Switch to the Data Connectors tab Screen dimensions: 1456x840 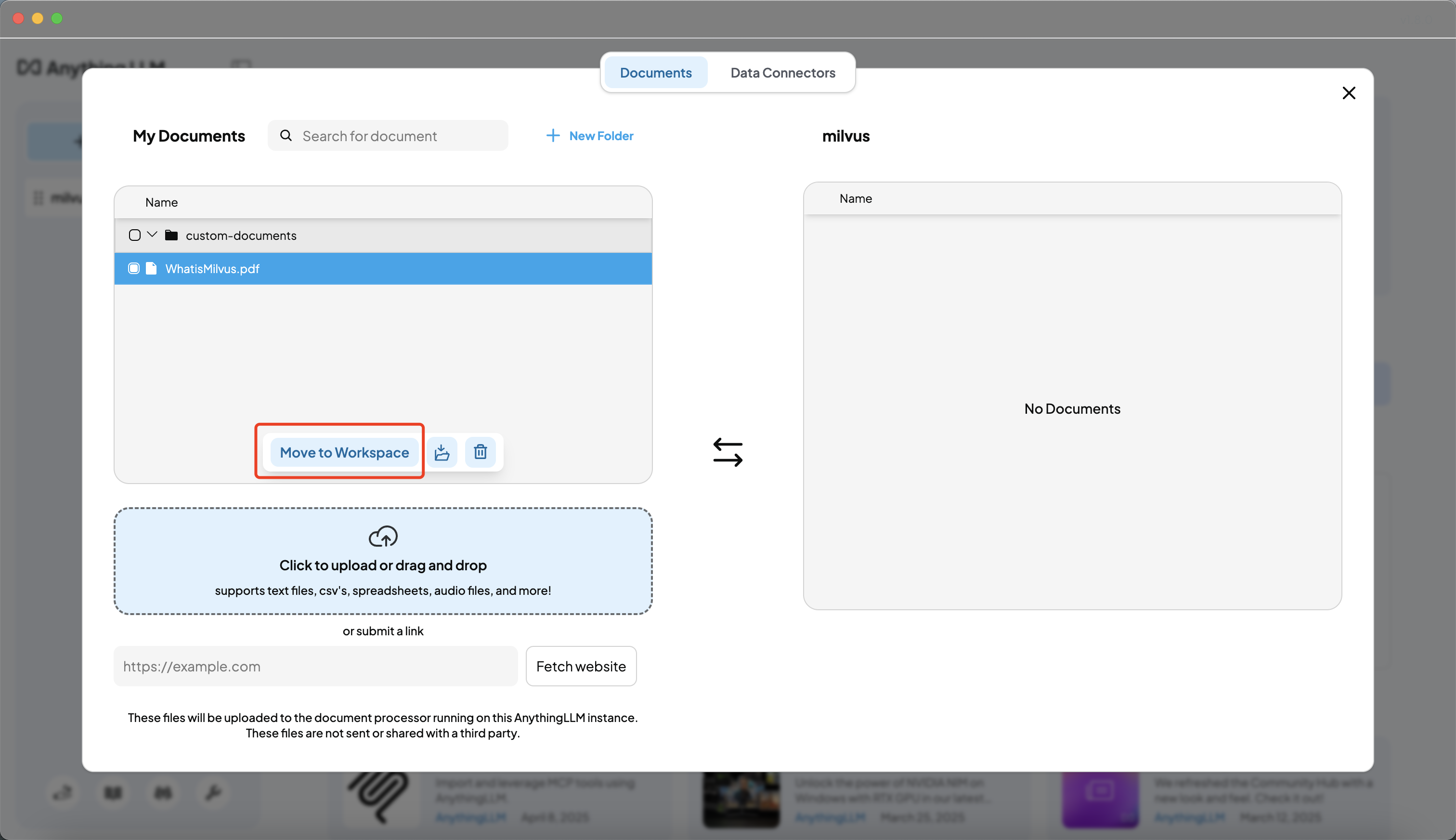782,72
